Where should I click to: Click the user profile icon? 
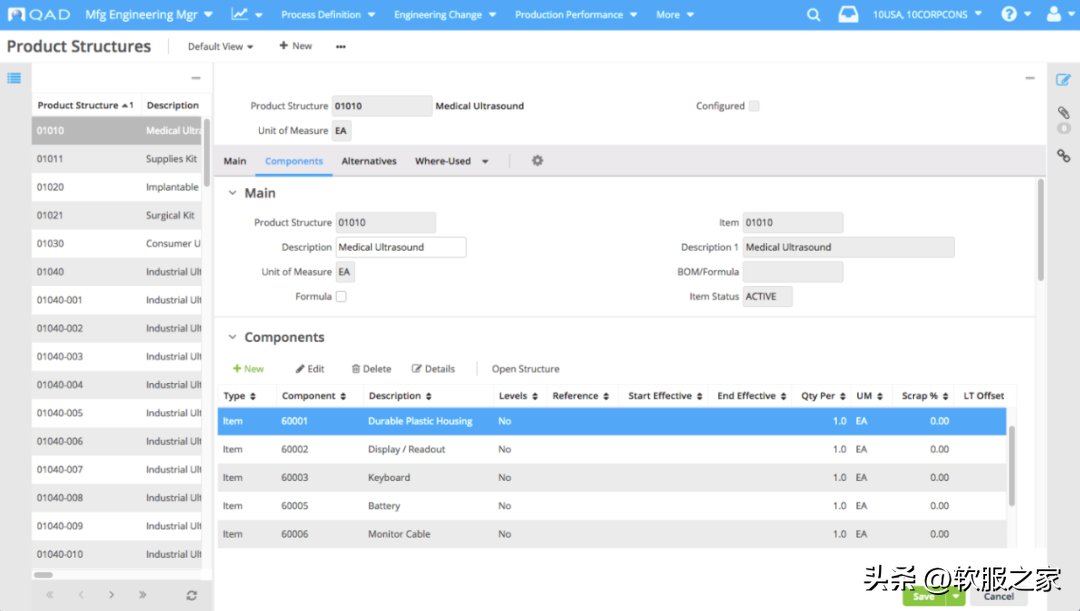1054,15
